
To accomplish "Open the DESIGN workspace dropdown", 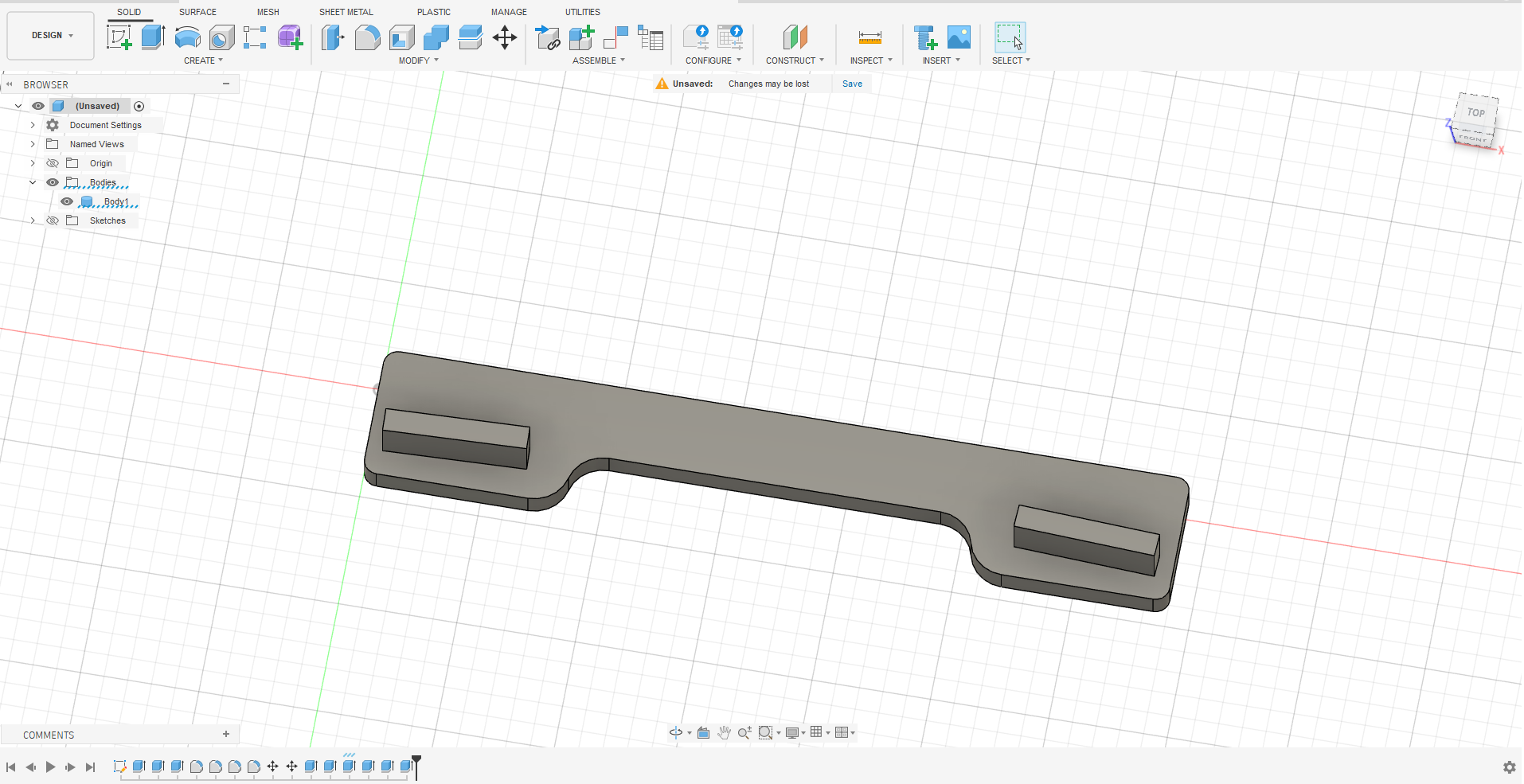I will coord(52,36).
